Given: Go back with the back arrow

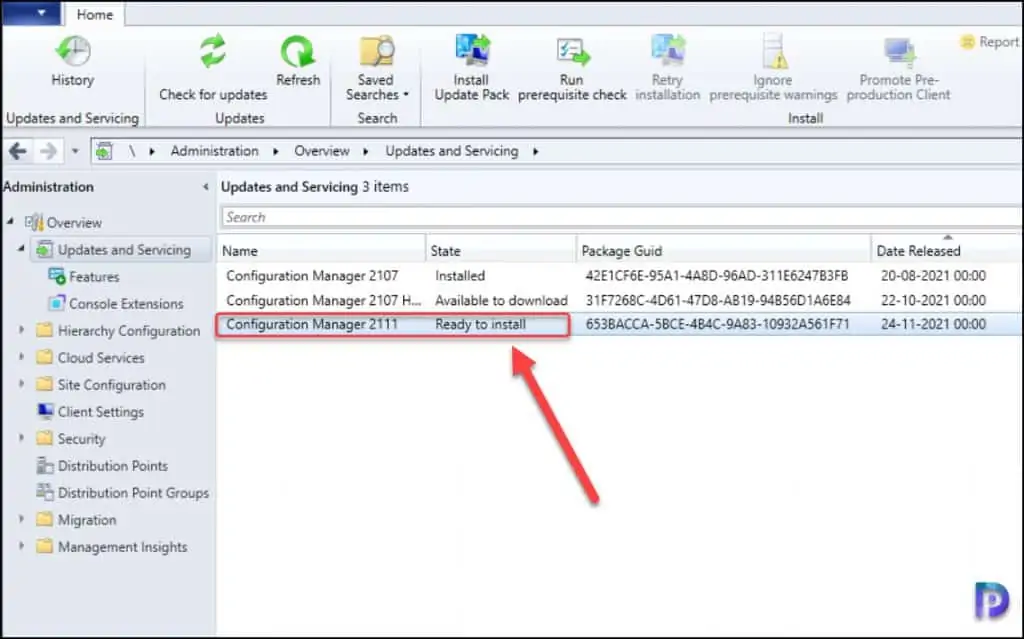Looking at the screenshot, I should (18, 152).
